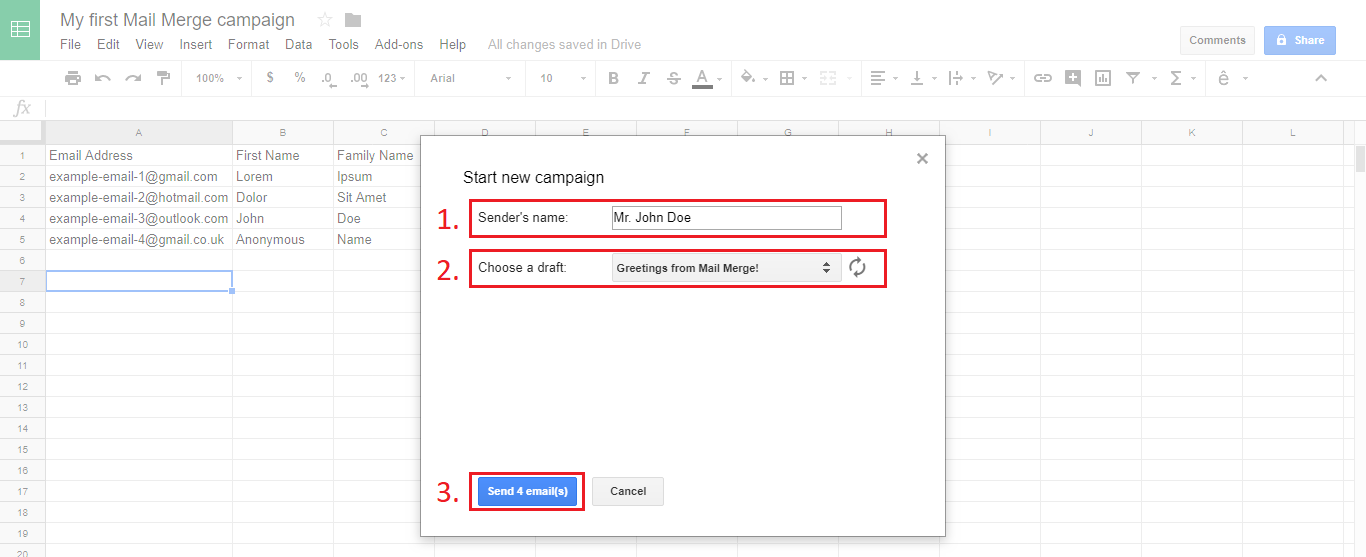Click the Functions sigma icon
The image size is (1366, 557).
point(1175,78)
